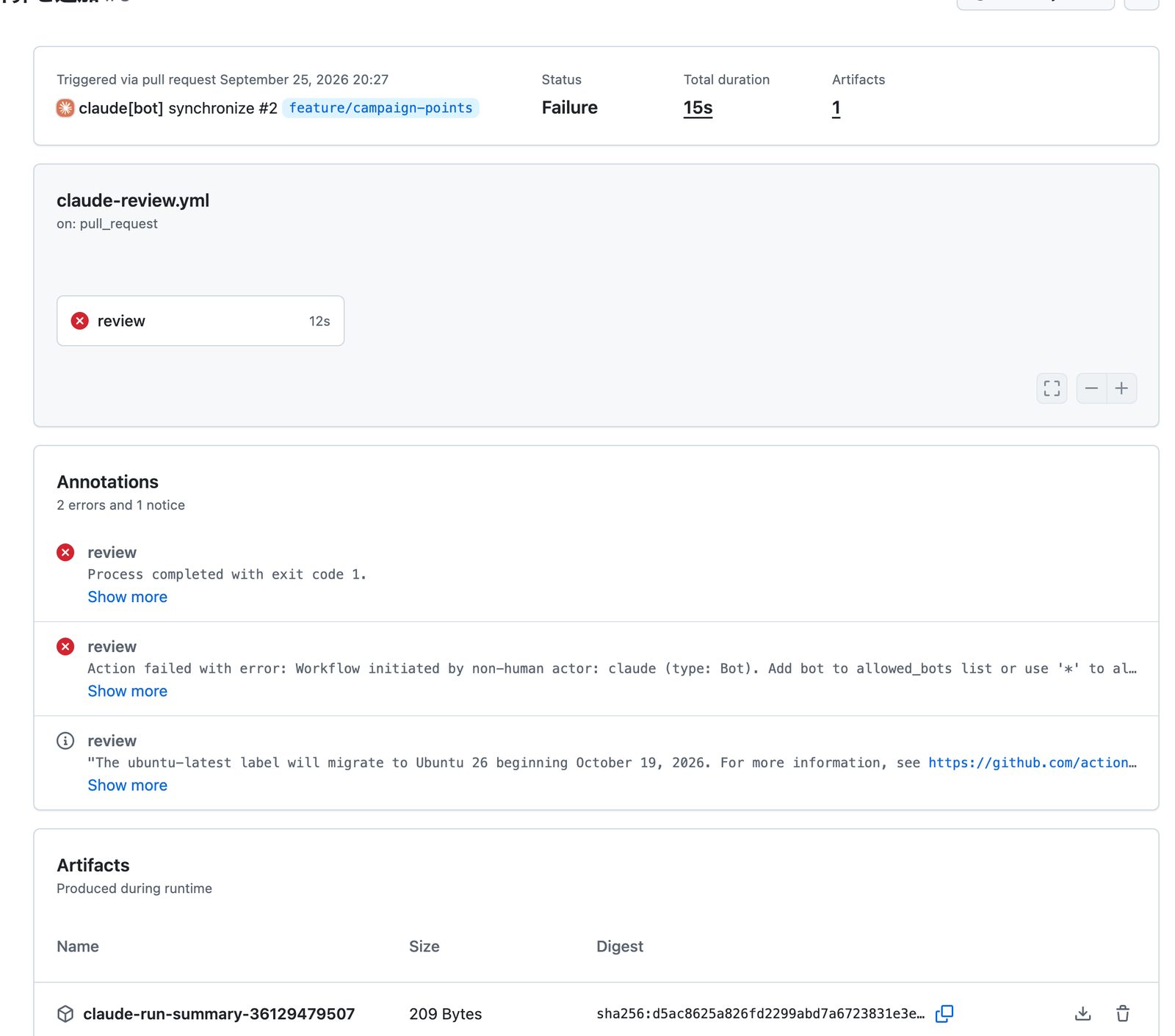1175x1036 pixels.
Task: Download the claude-run-summary artifact
Action: click(1082, 1014)
